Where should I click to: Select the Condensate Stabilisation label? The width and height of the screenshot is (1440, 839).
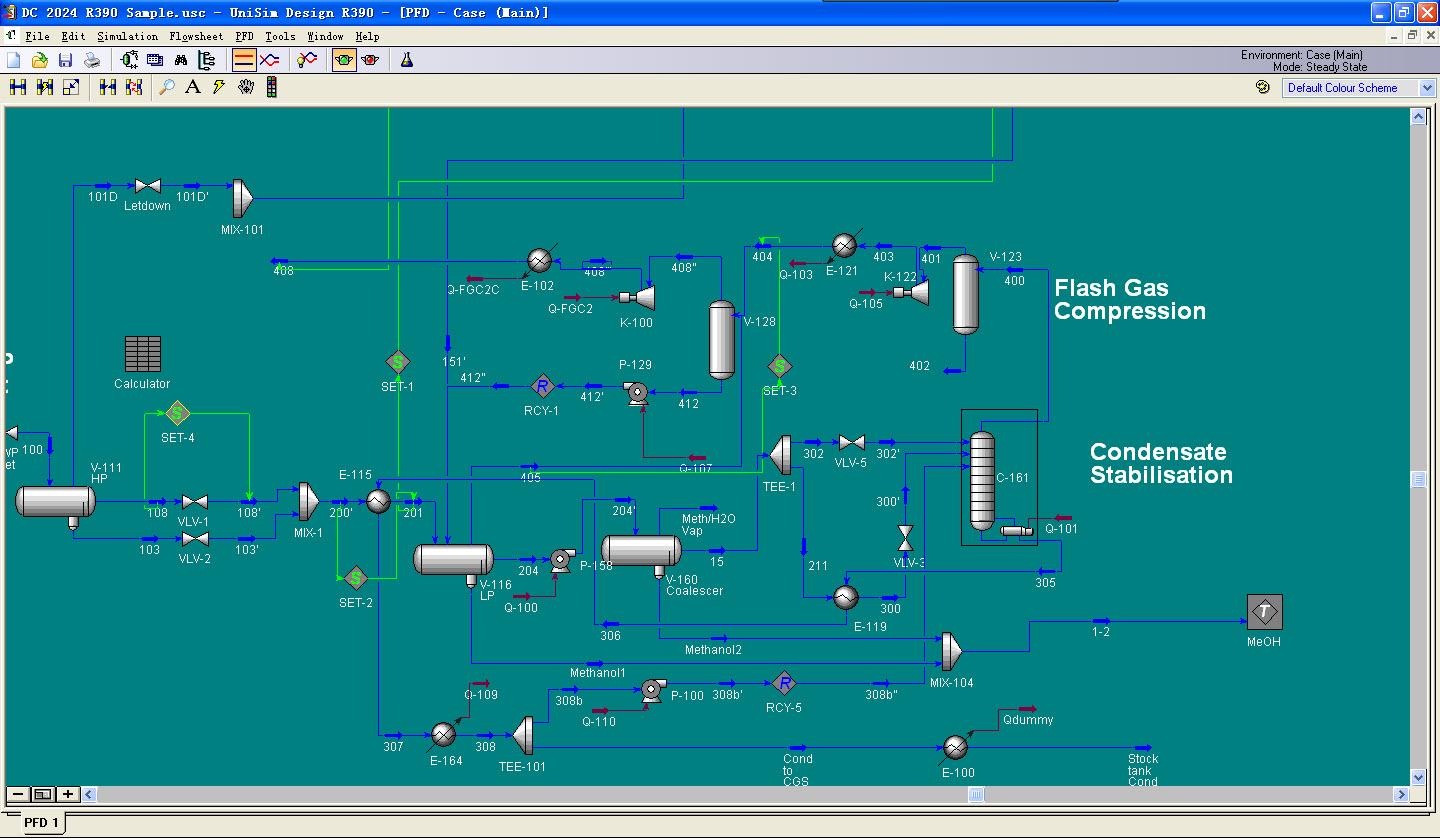click(x=1161, y=464)
